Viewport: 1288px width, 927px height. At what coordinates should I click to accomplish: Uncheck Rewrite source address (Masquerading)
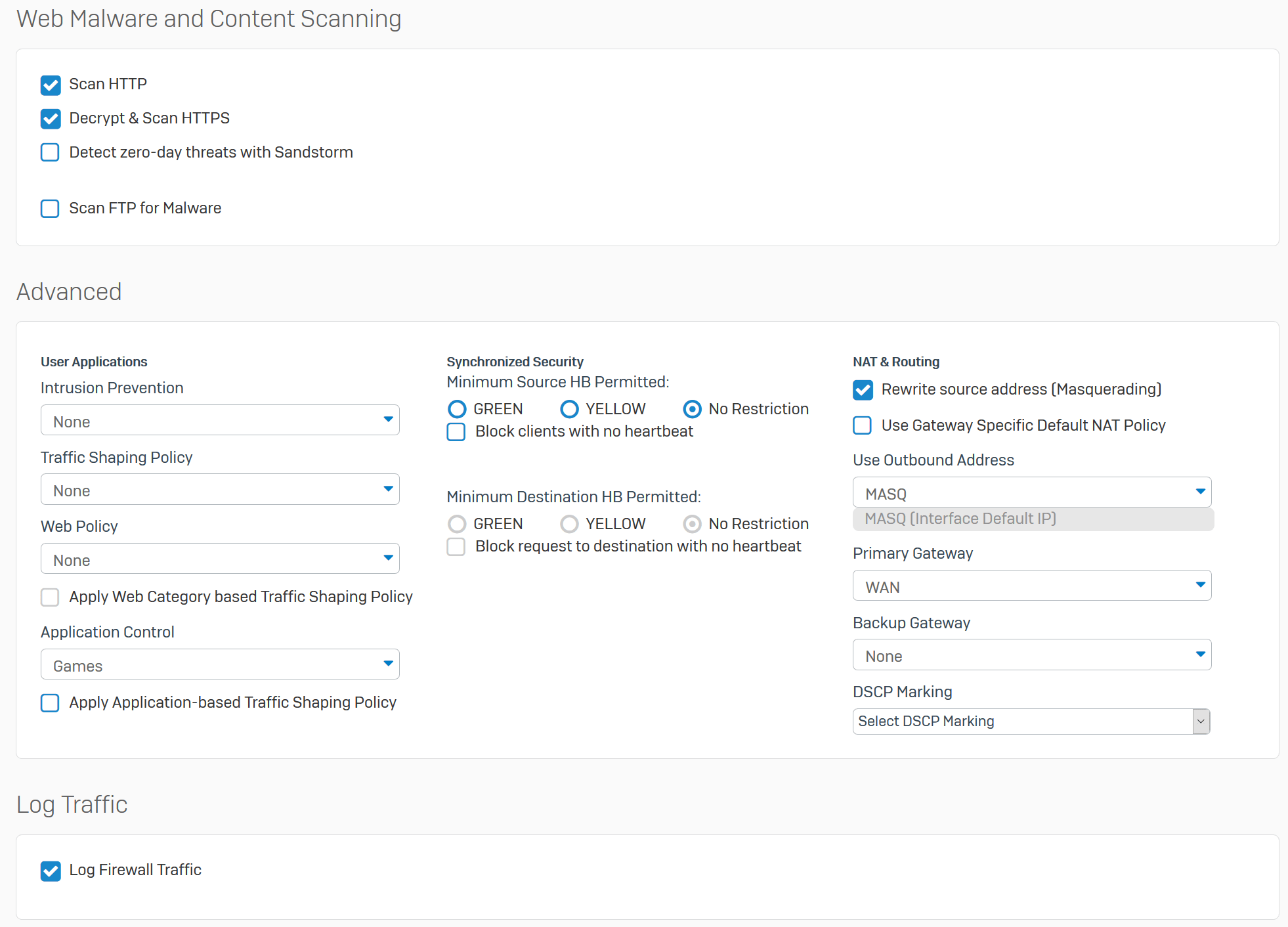tap(862, 389)
